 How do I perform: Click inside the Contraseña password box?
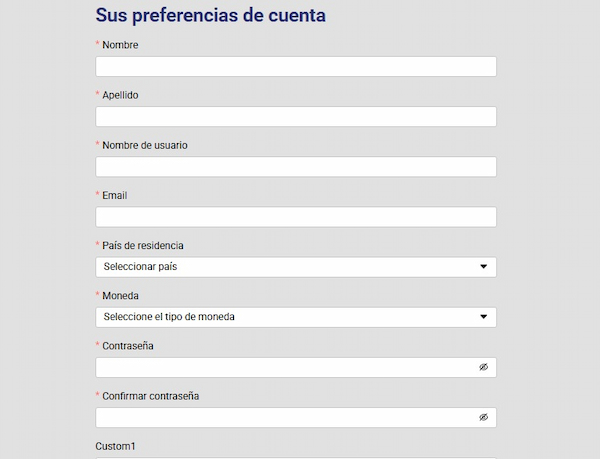click(x=286, y=367)
